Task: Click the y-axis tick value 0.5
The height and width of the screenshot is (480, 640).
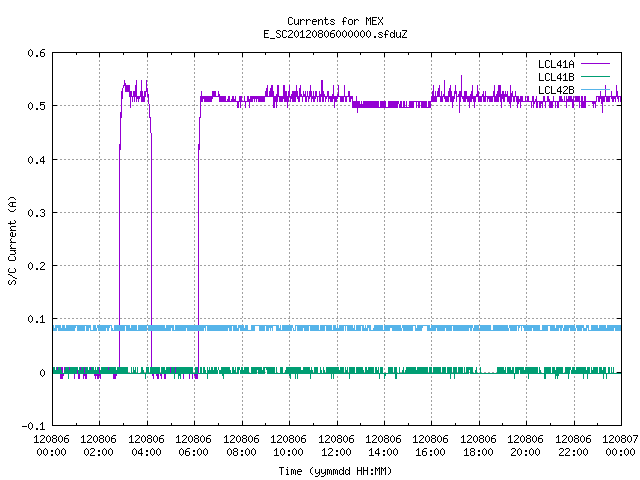Action: click(37, 106)
